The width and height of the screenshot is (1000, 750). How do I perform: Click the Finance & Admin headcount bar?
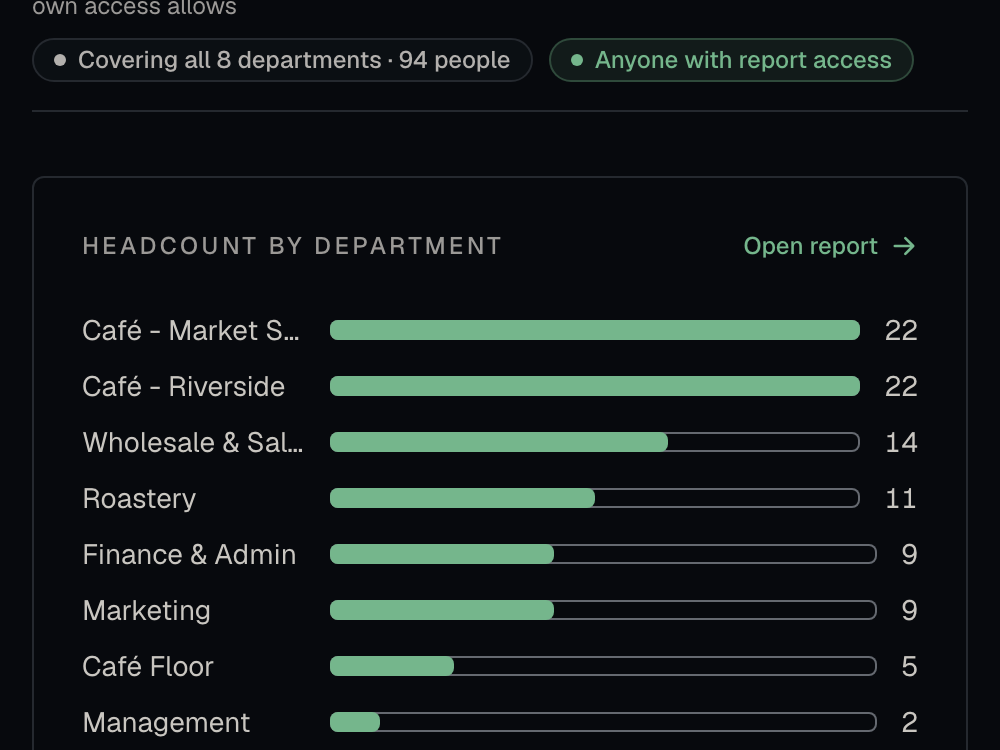point(603,554)
